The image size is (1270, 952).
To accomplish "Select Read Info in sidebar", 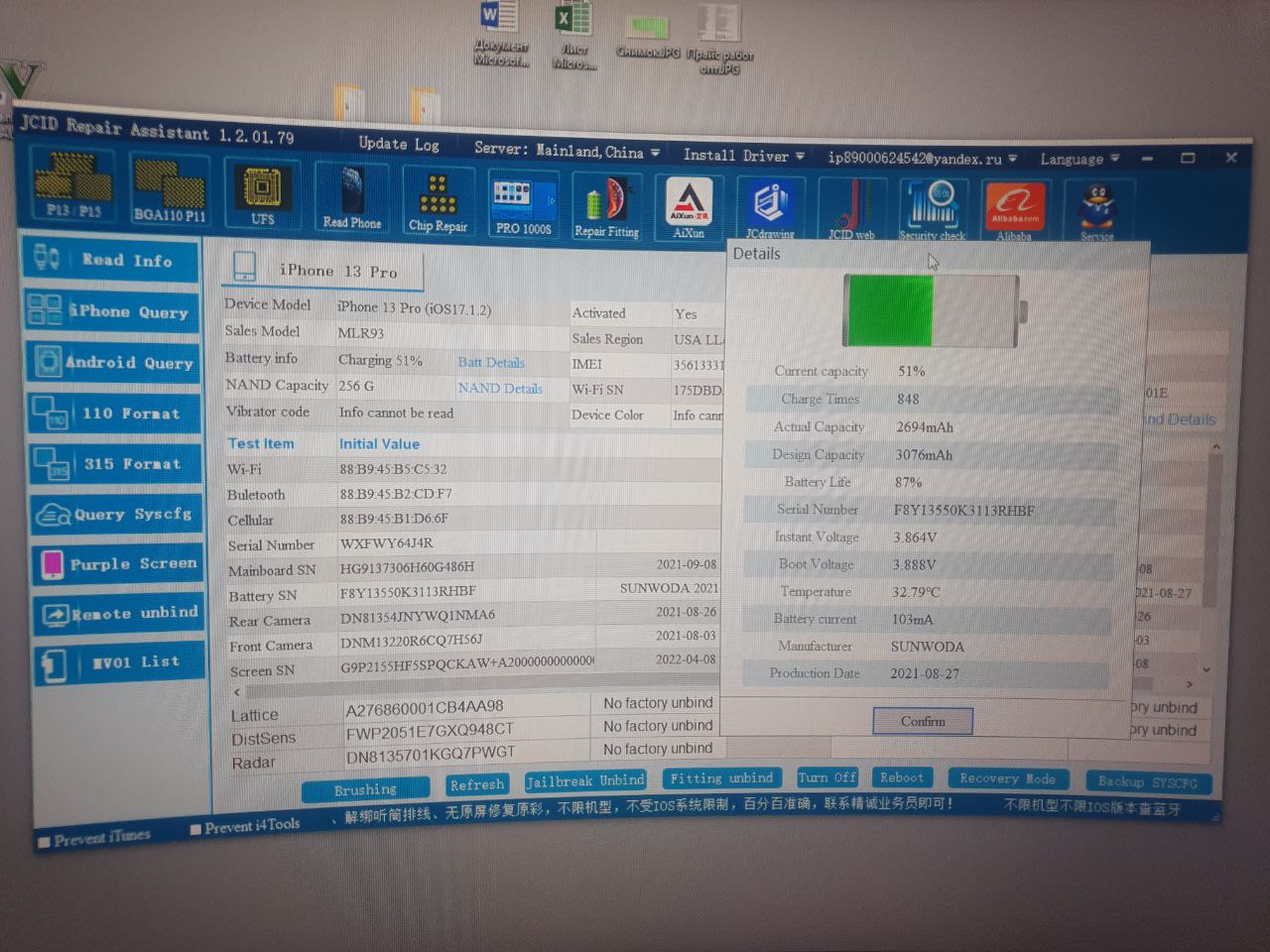I will pyautogui.click(x=111, y=260).
